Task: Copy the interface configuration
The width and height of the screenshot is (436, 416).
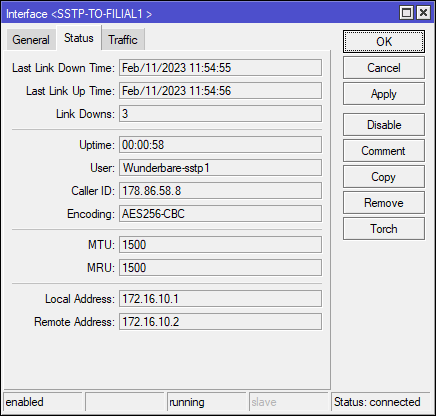Action: coord(384,177)
